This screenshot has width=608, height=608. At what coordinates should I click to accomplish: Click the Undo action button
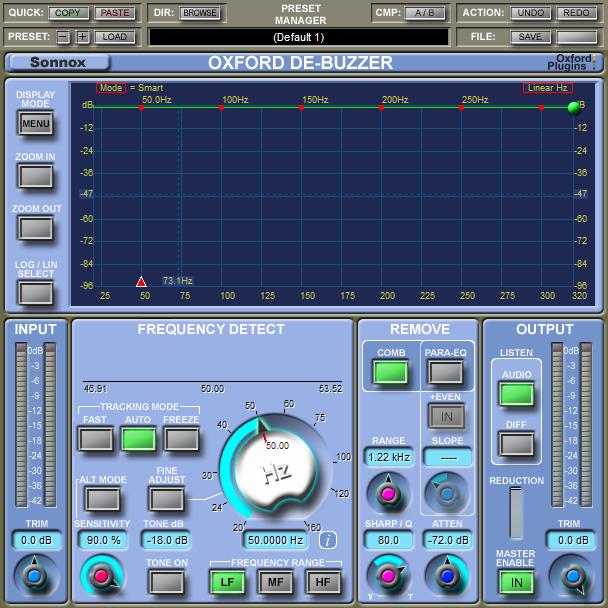pos(530,13)
